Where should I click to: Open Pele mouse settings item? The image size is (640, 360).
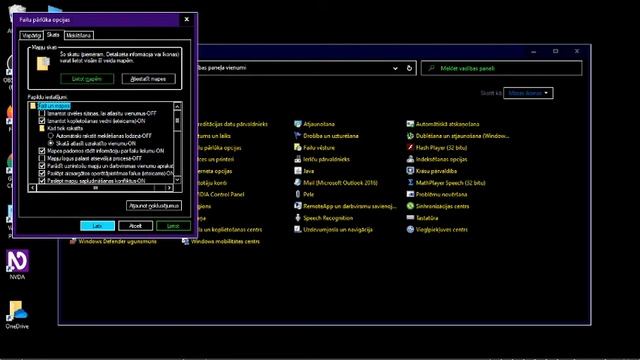coord(304,194)
